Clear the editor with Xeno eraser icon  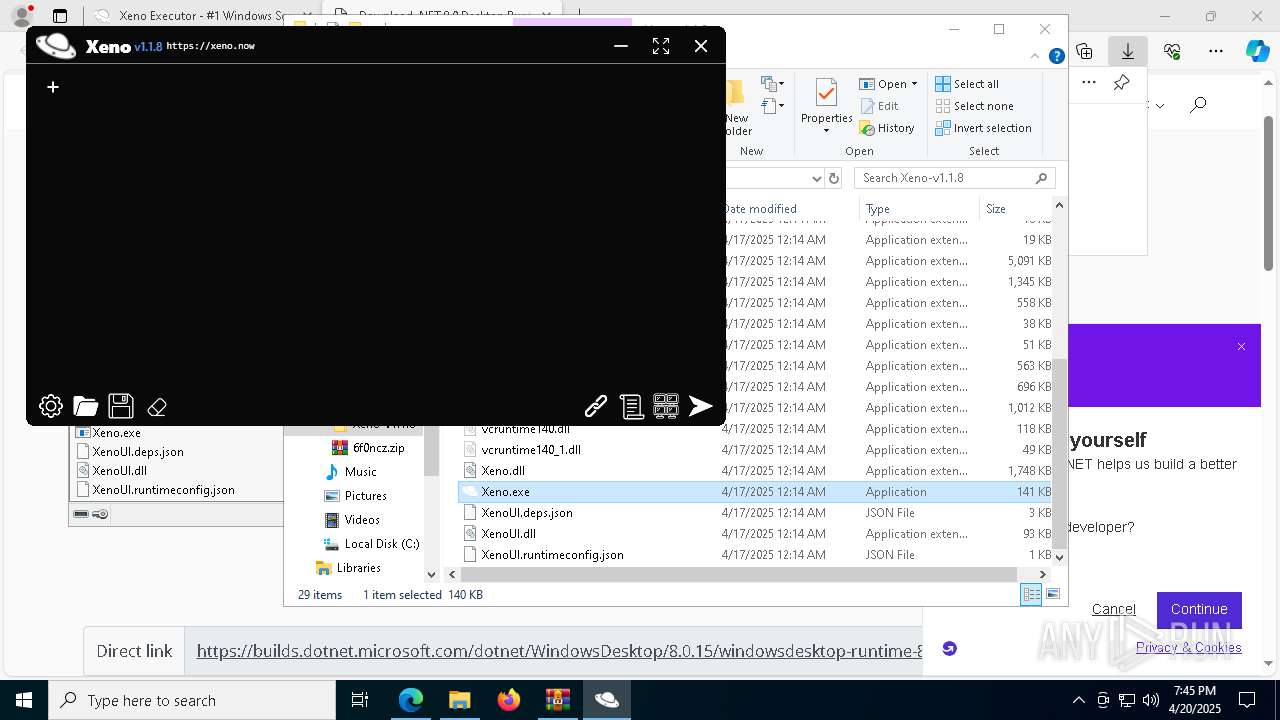tap(157, 407)
